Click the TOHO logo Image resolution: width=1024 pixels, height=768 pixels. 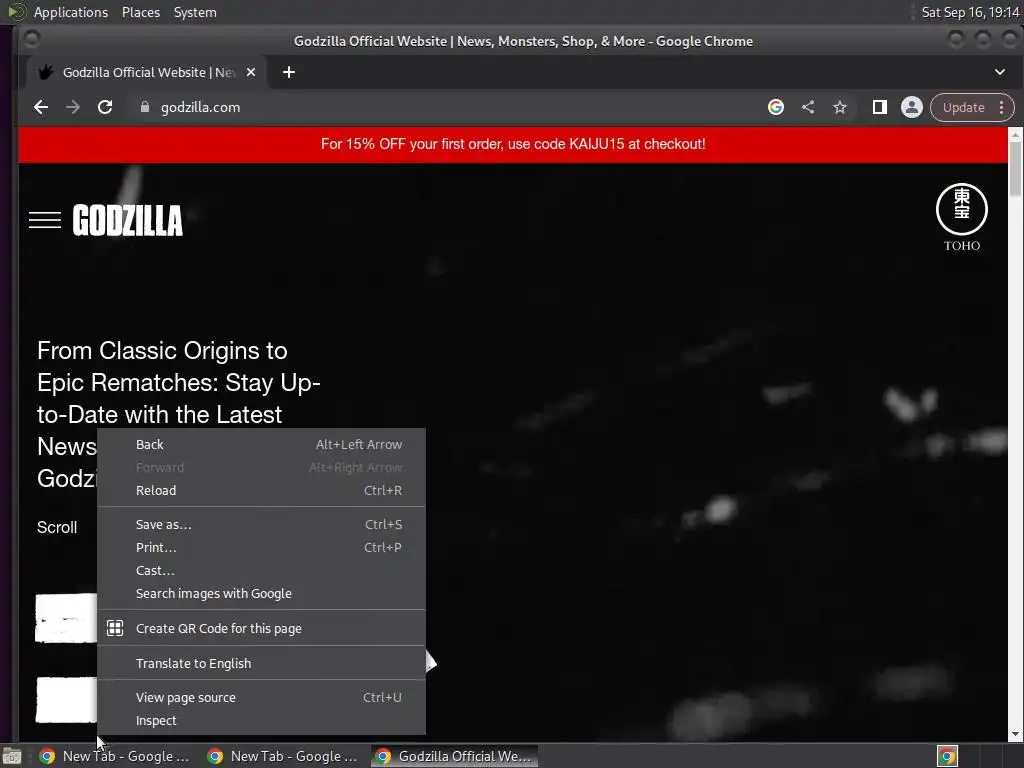point(961,217)
